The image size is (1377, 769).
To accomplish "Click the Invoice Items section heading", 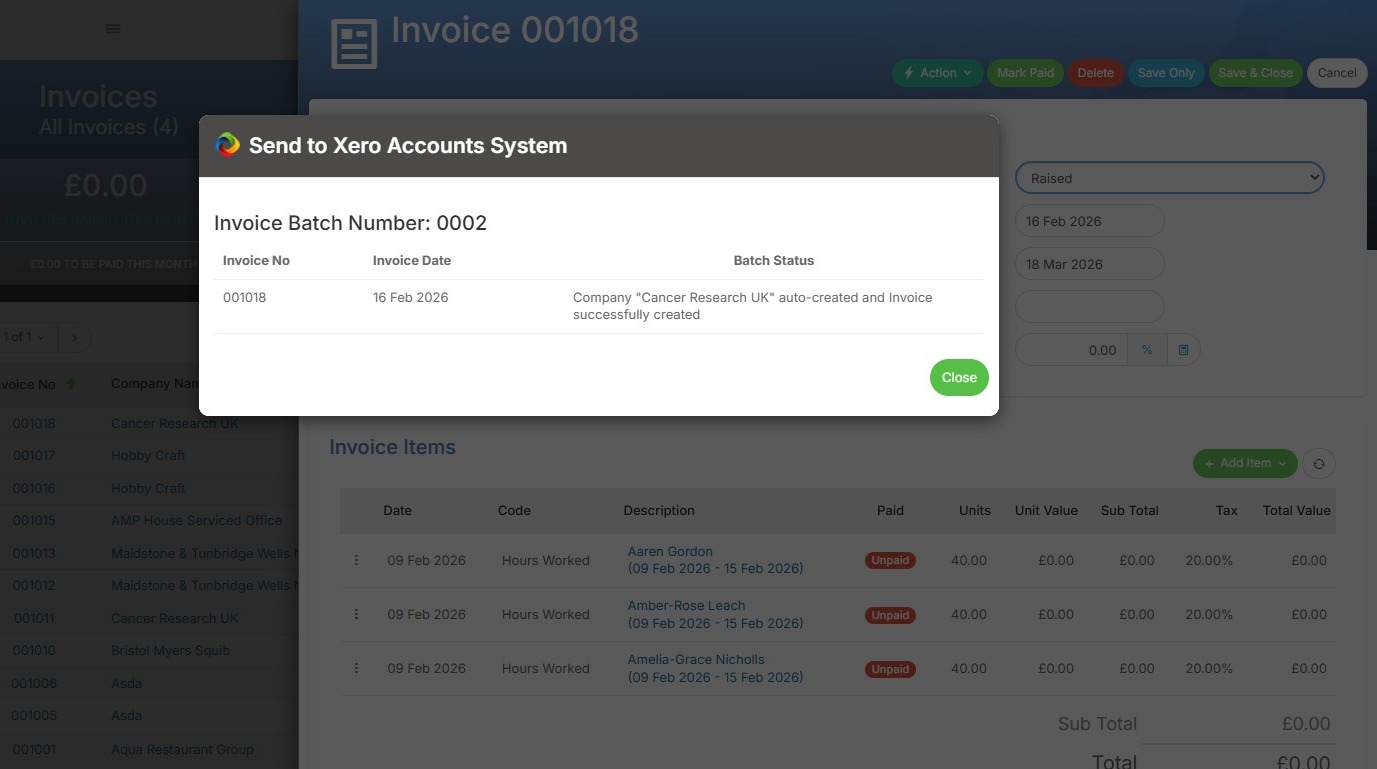I will [392, 447].
